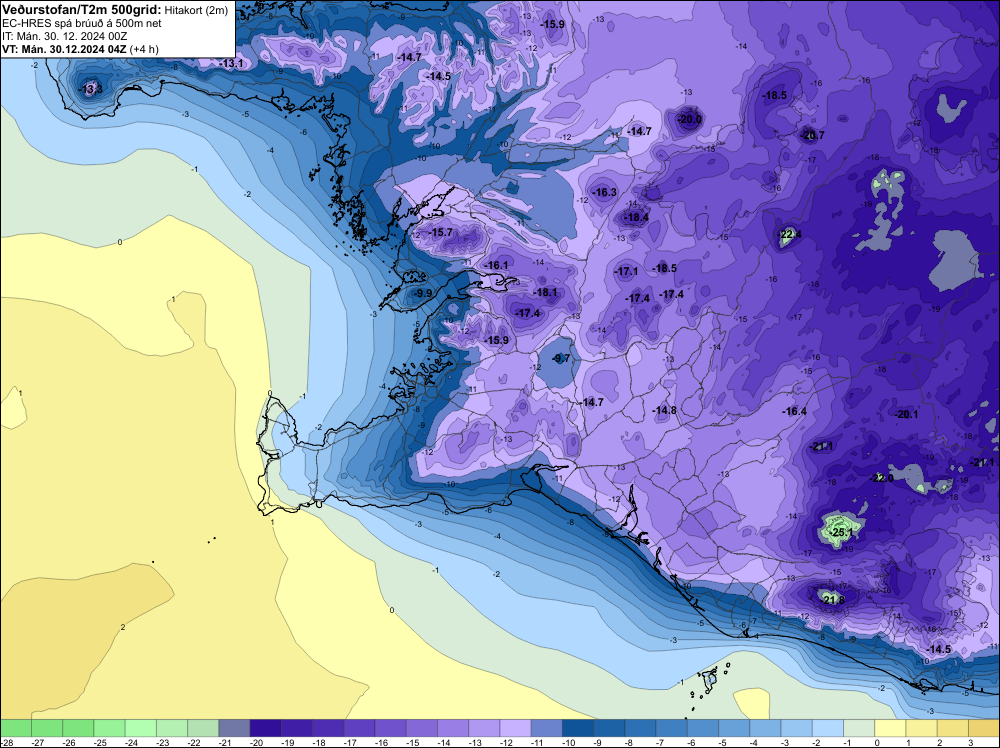Click the -20.7 temperature label

click(812, 135)
